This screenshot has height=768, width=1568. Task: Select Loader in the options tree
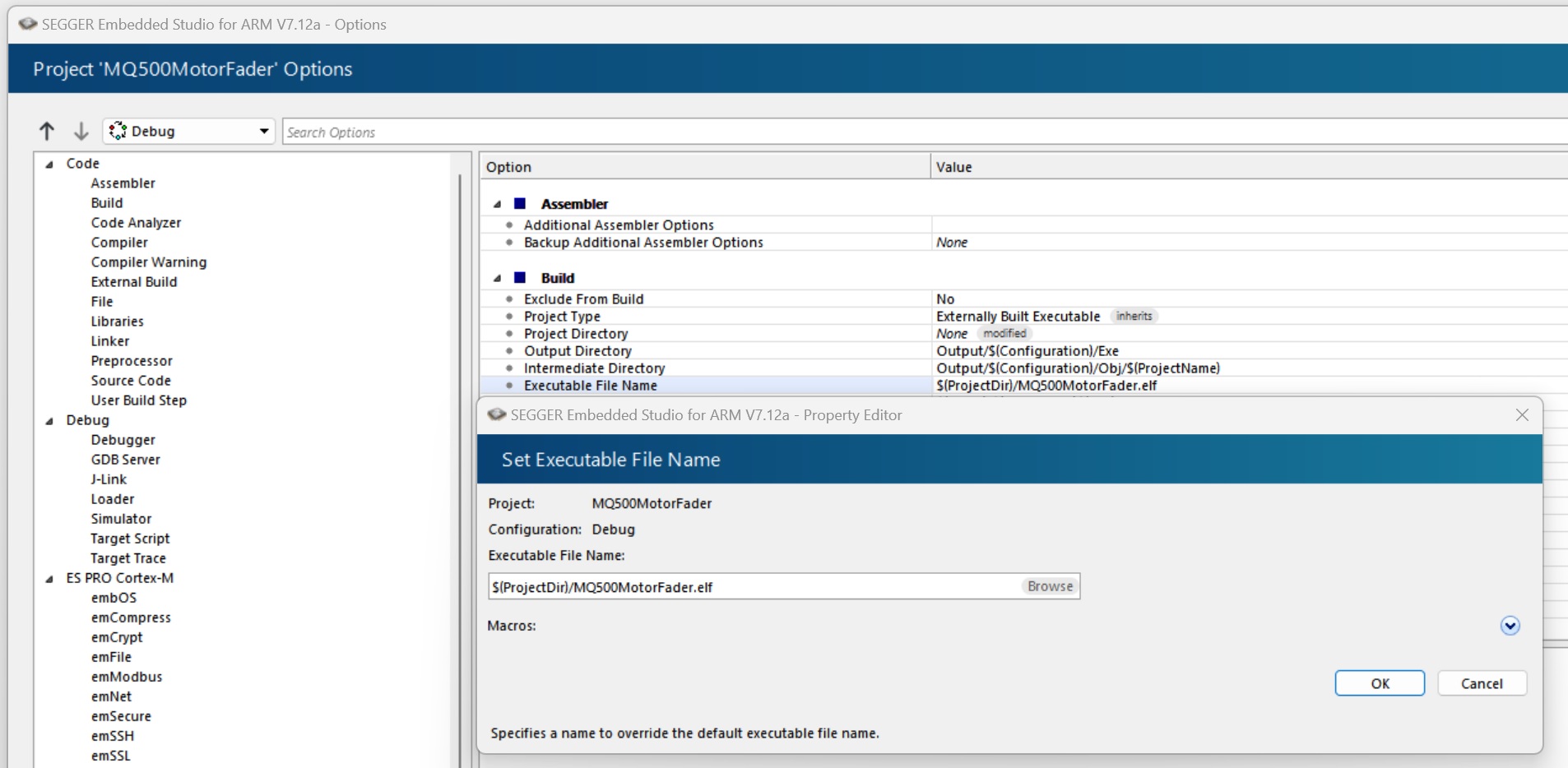[x=113, y=499]
